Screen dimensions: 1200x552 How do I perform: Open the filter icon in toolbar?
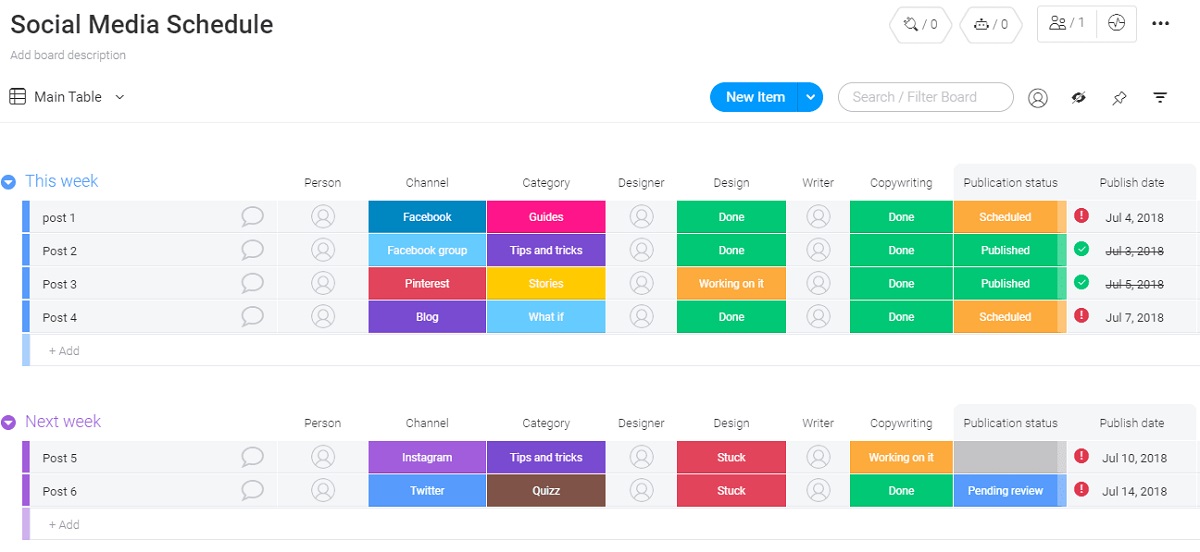1160,98
